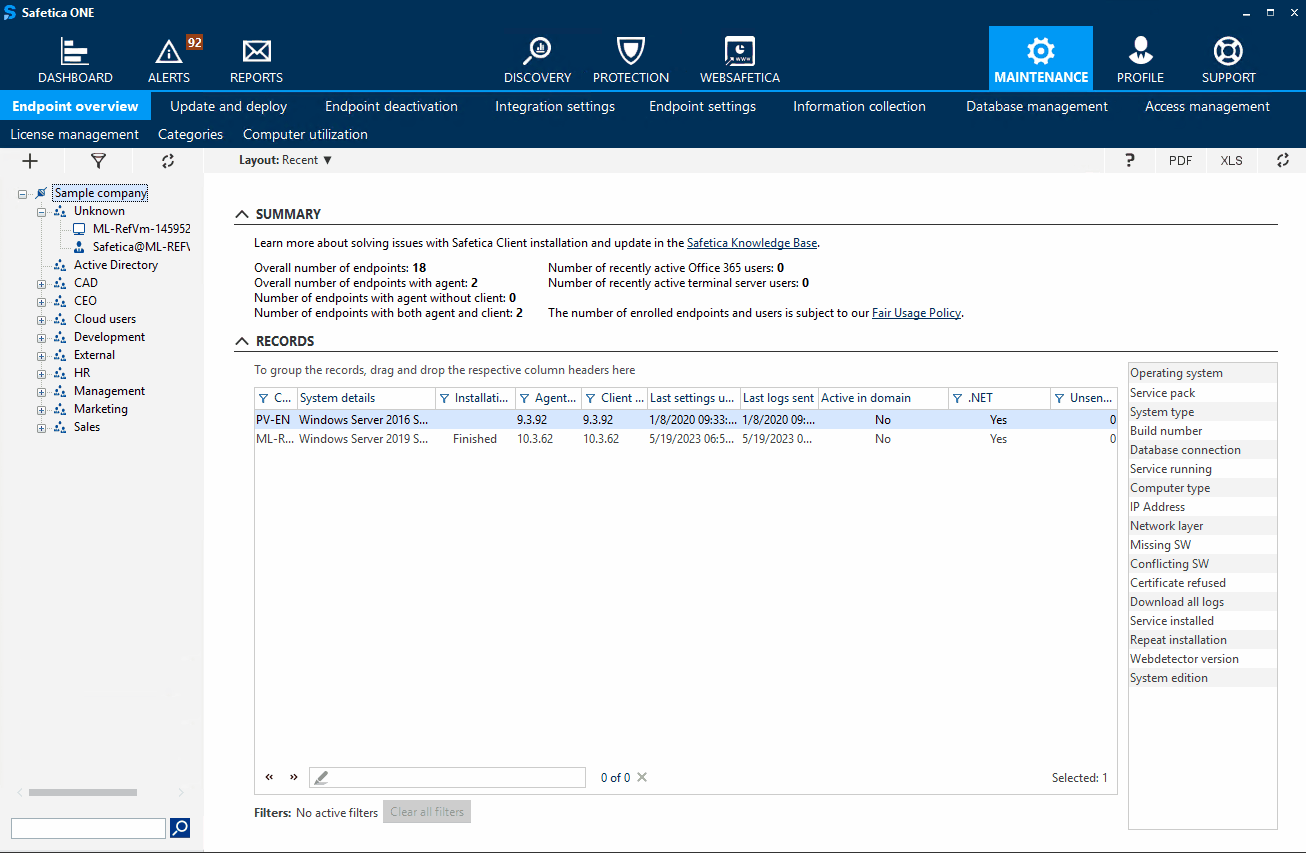Open the Discovery section

pos(537,58)
